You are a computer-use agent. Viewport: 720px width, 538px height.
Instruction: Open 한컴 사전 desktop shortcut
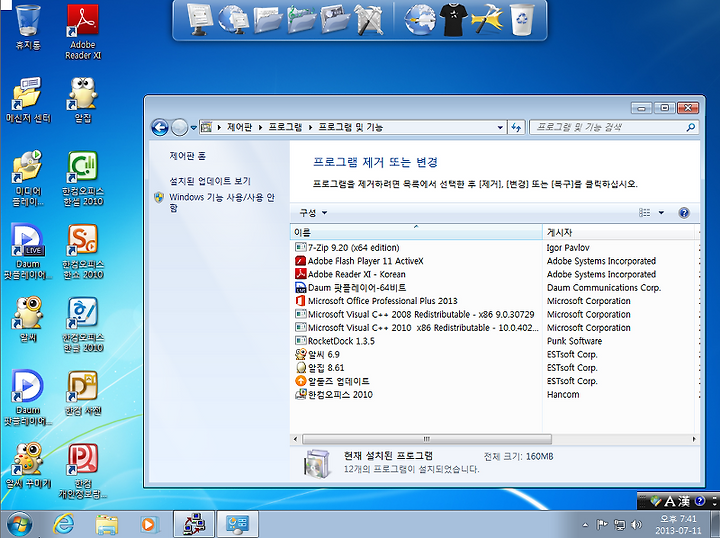pos(83,392)
